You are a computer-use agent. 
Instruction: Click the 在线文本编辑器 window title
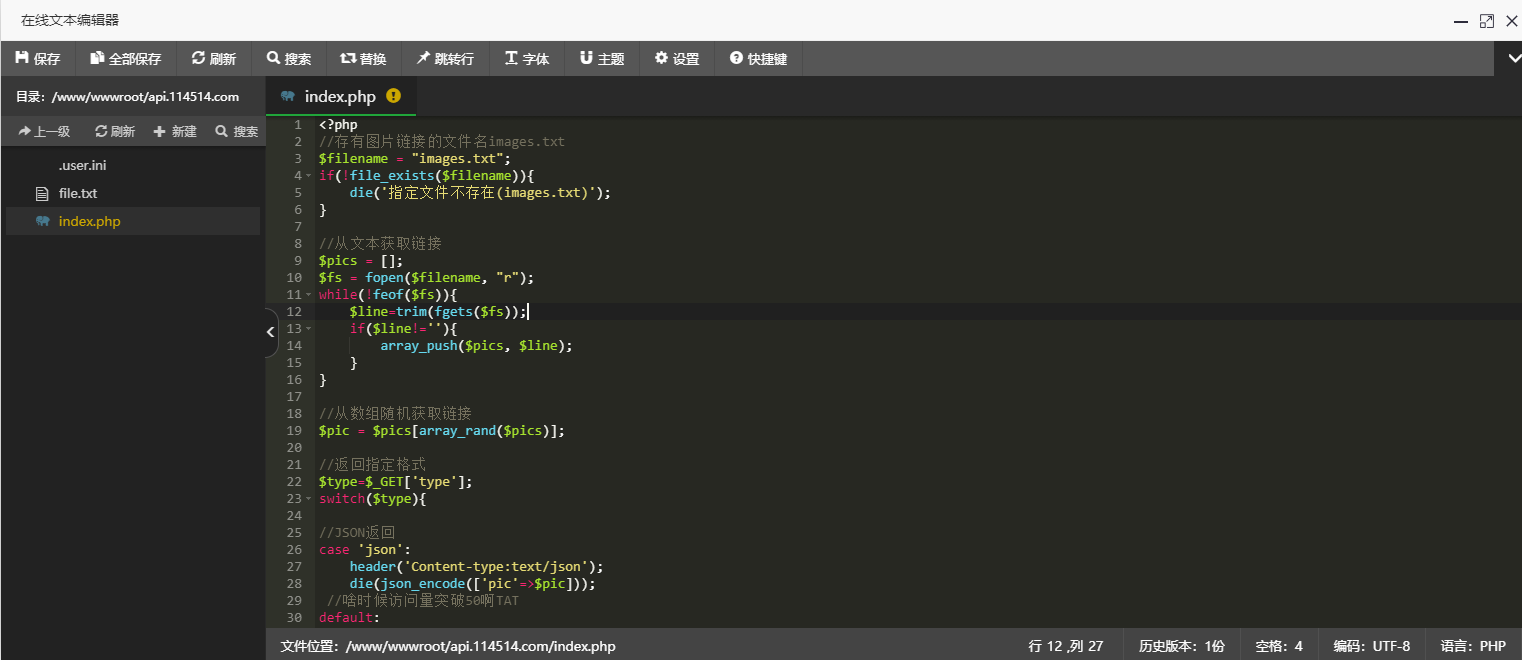(70, 20)
